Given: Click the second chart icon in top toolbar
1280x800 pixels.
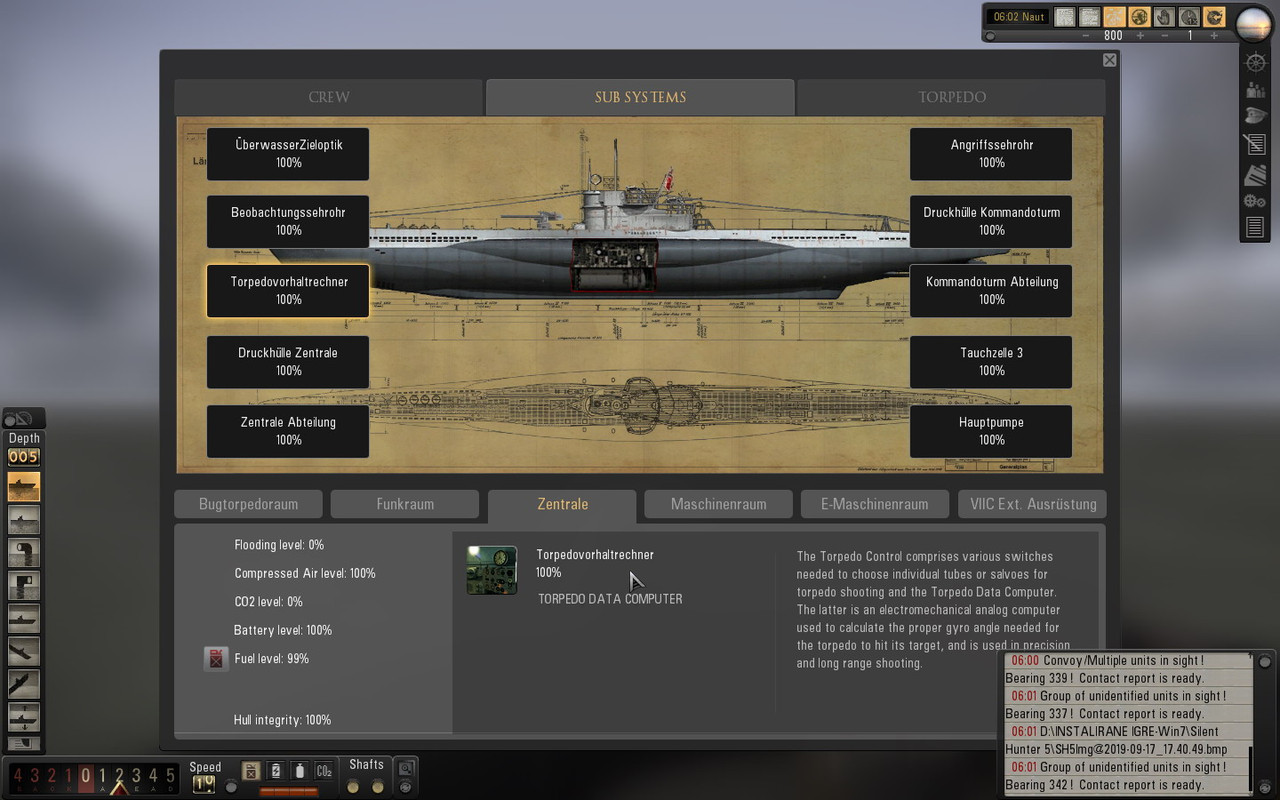Looking at the screenshot, I should pyautogui.click(x=1089, y=17).
